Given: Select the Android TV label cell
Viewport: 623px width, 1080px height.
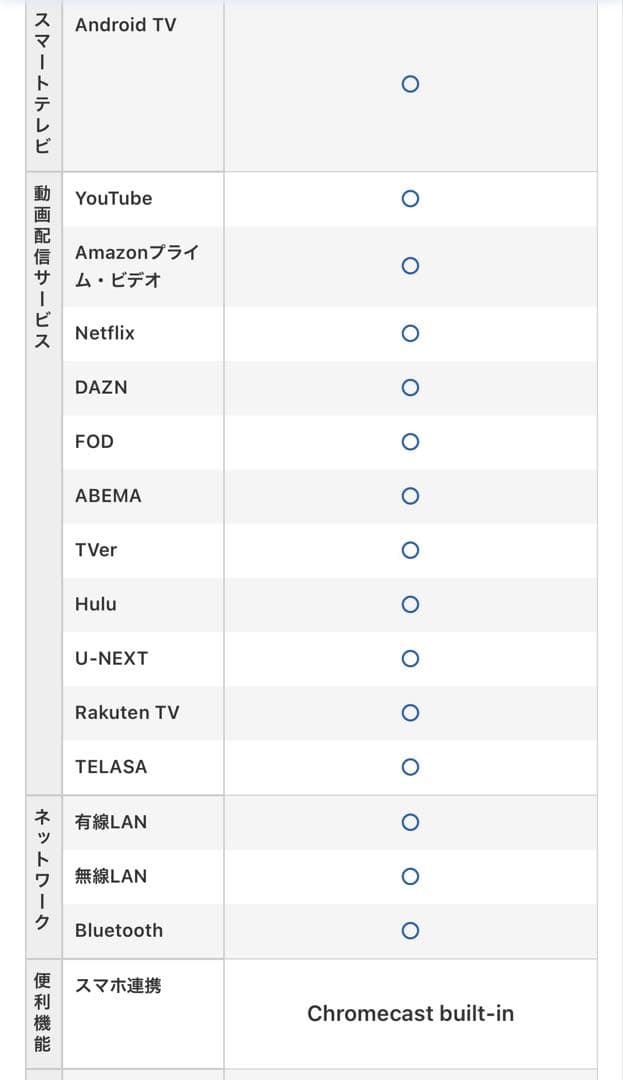Looking at the screenshot, I should [x=126, y=25].
